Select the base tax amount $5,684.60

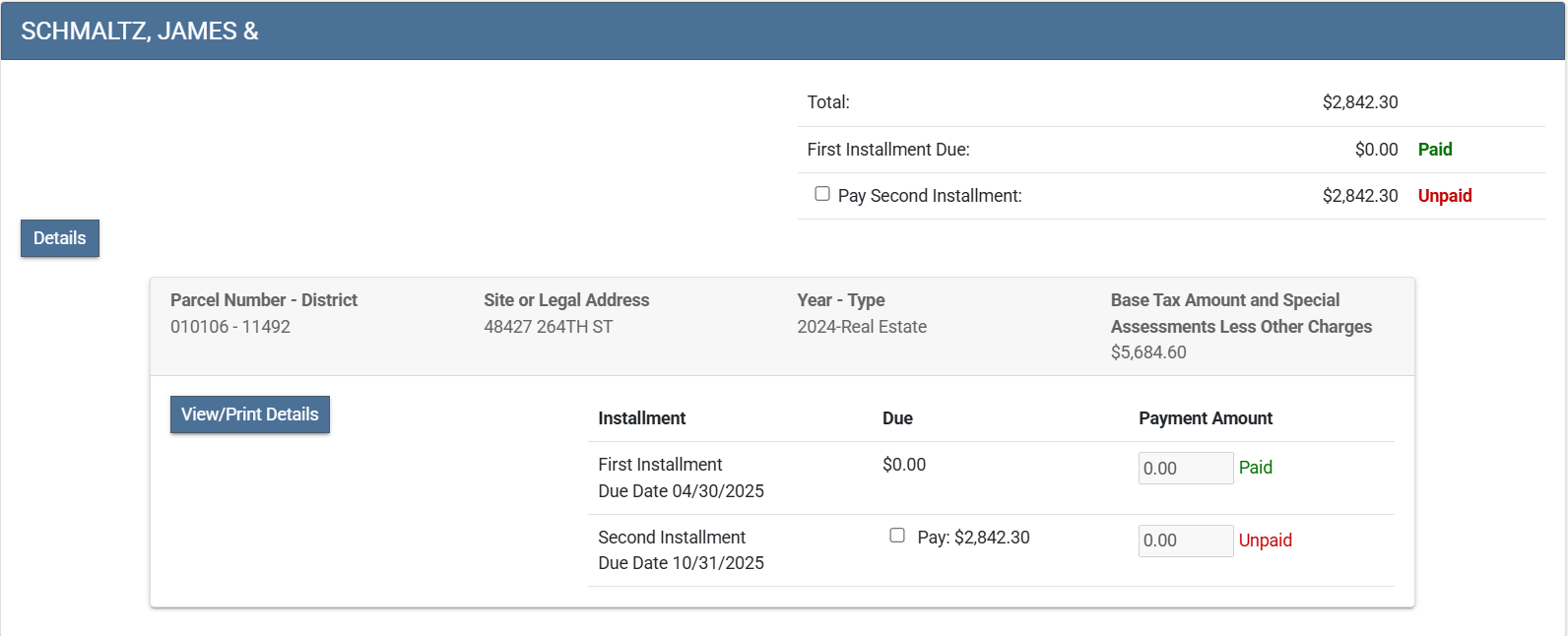tap(1148, 352)
